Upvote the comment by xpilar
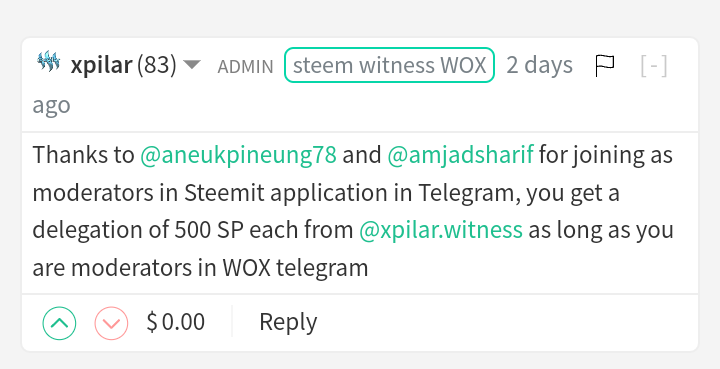720x369 pixels. click(x=59, y=323)
